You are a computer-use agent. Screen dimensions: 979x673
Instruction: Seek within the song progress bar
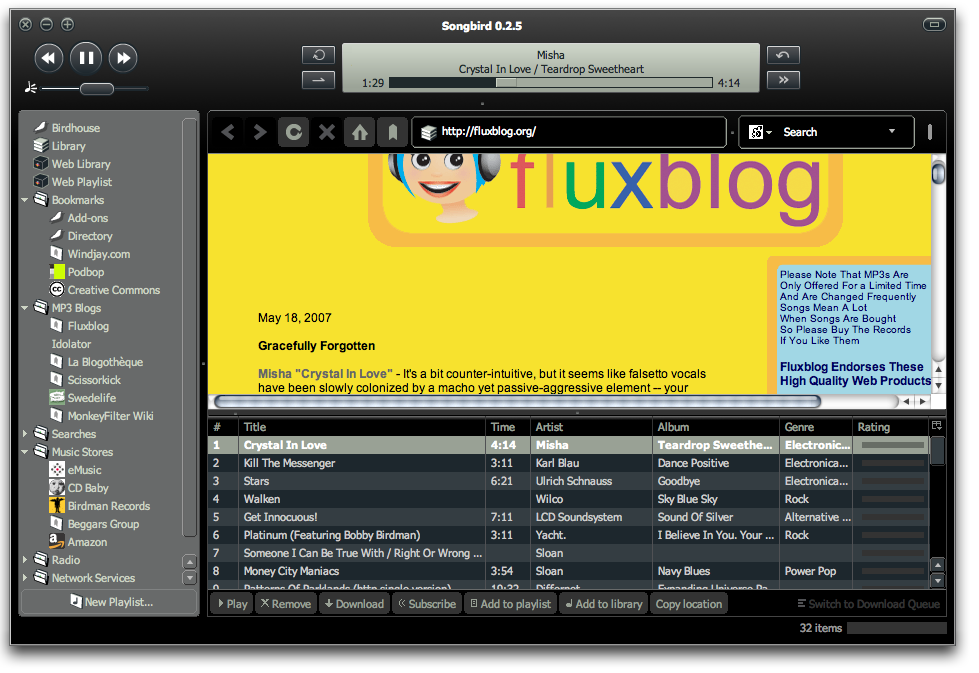551,82
